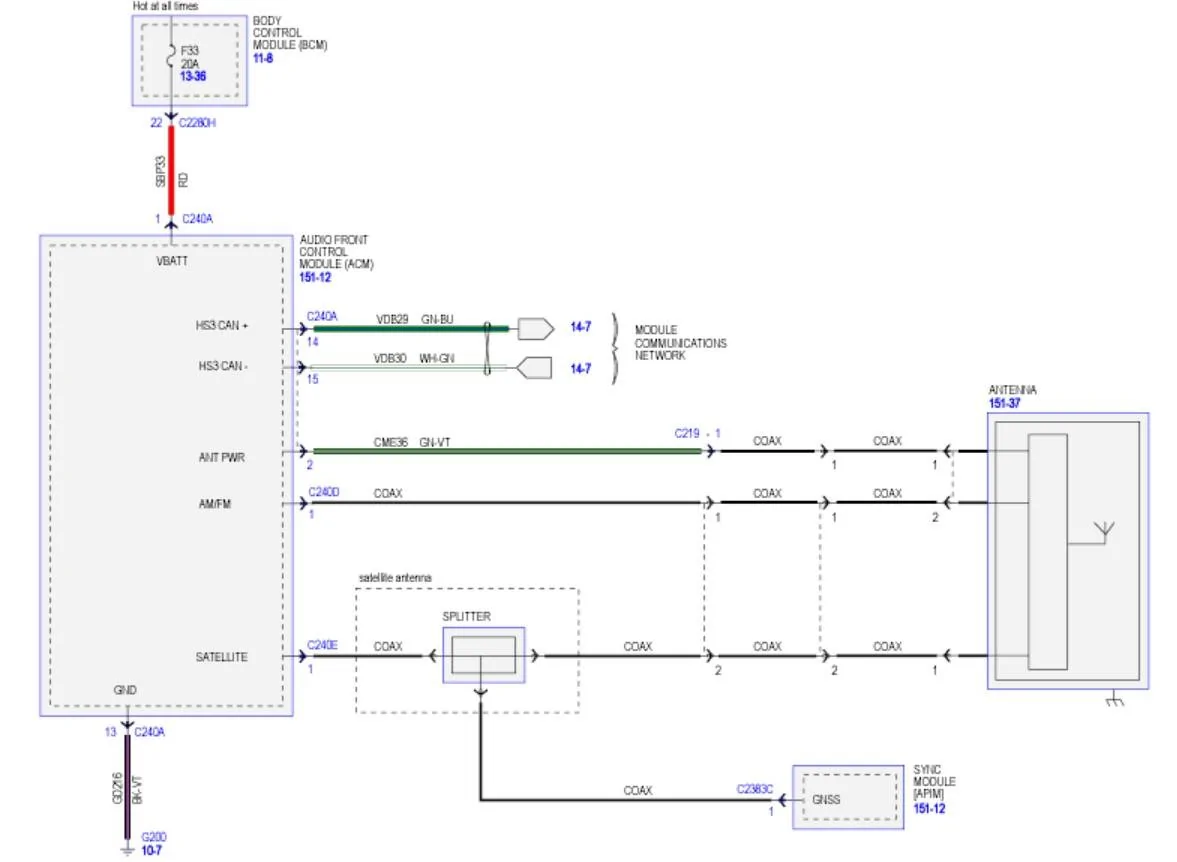Click the red SBP33 wire segment
This screenshot has height=862, width=1177.
171,170
